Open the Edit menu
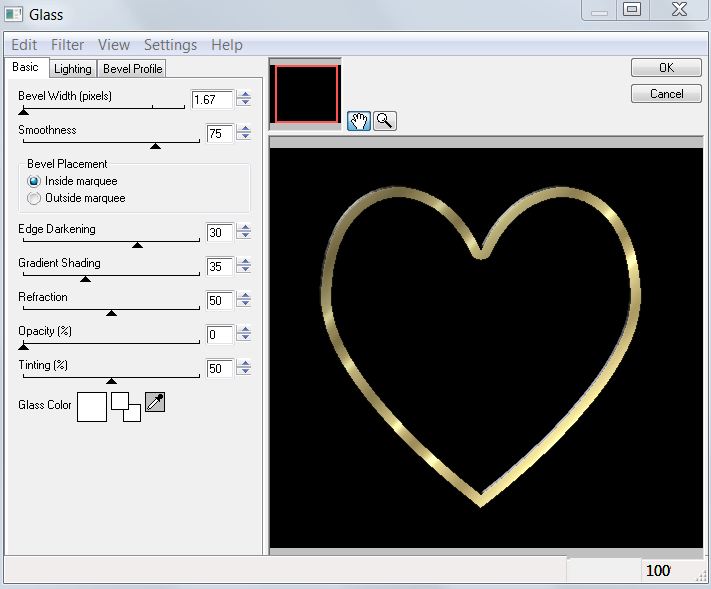The image size is (711, 589). (x=24, y=45)
